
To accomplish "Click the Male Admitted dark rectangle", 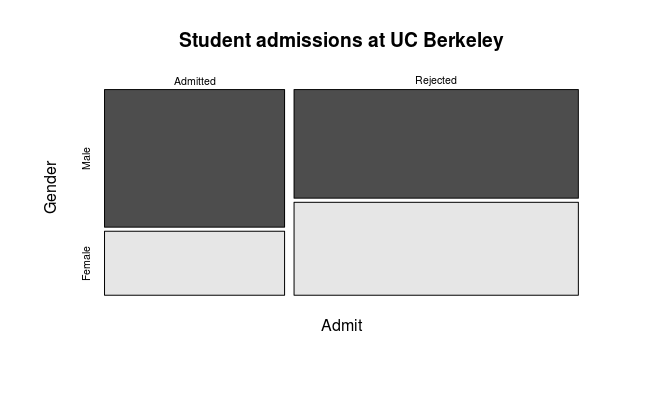I will click(195, 158).
